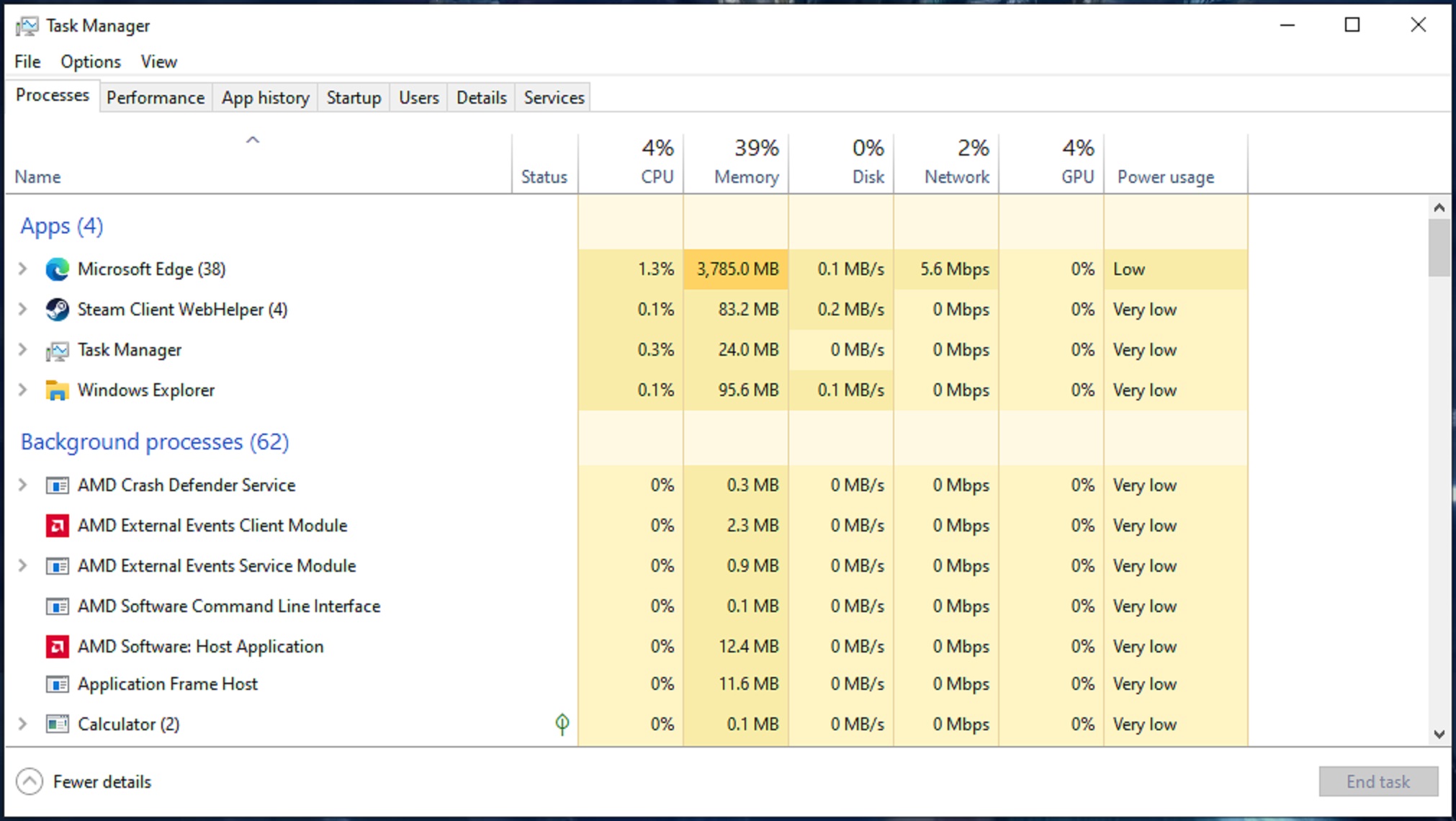Select the Apps (4) group heading

[62, 226]
